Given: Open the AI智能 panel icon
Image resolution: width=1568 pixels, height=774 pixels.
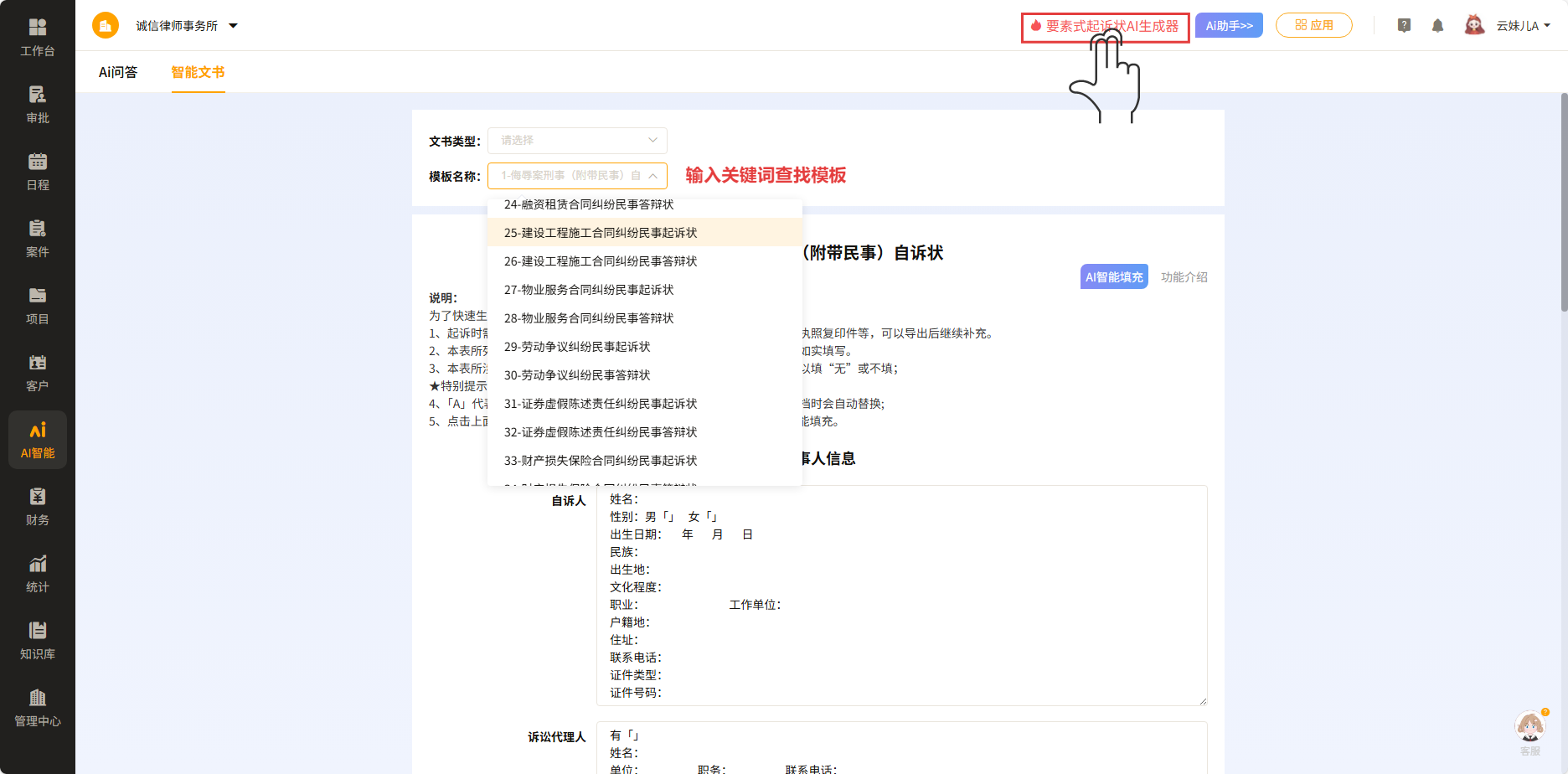Looking at the screenshot, I should (37, 437).
